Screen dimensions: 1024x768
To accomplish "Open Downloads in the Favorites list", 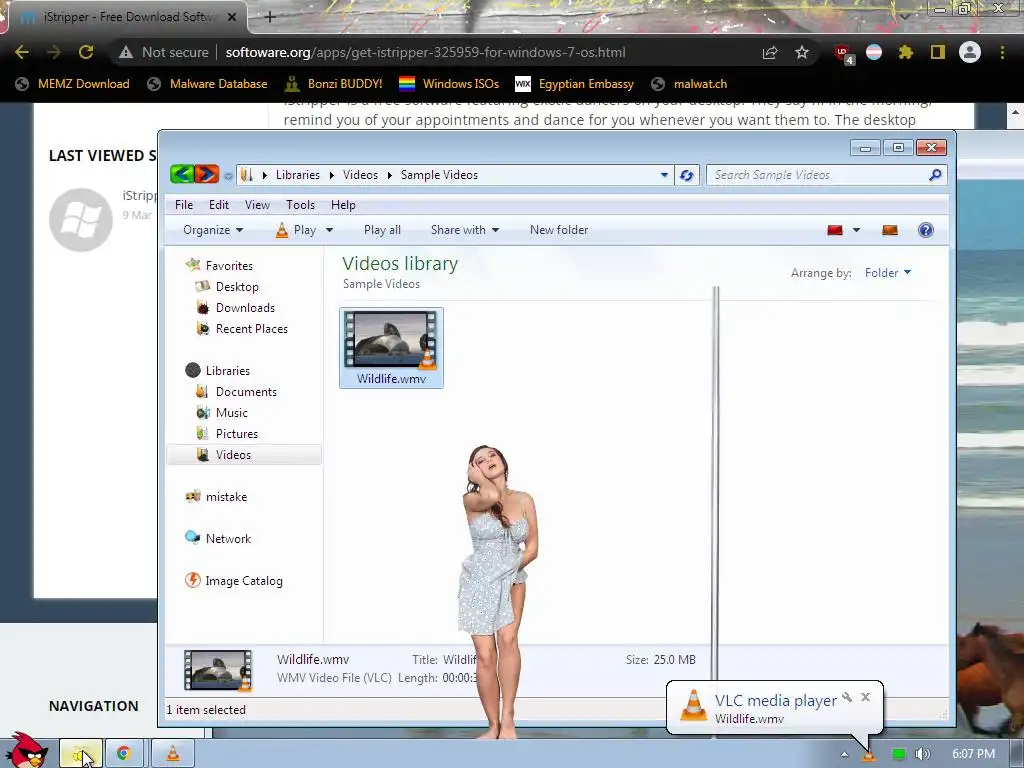I will pos(246,308).
